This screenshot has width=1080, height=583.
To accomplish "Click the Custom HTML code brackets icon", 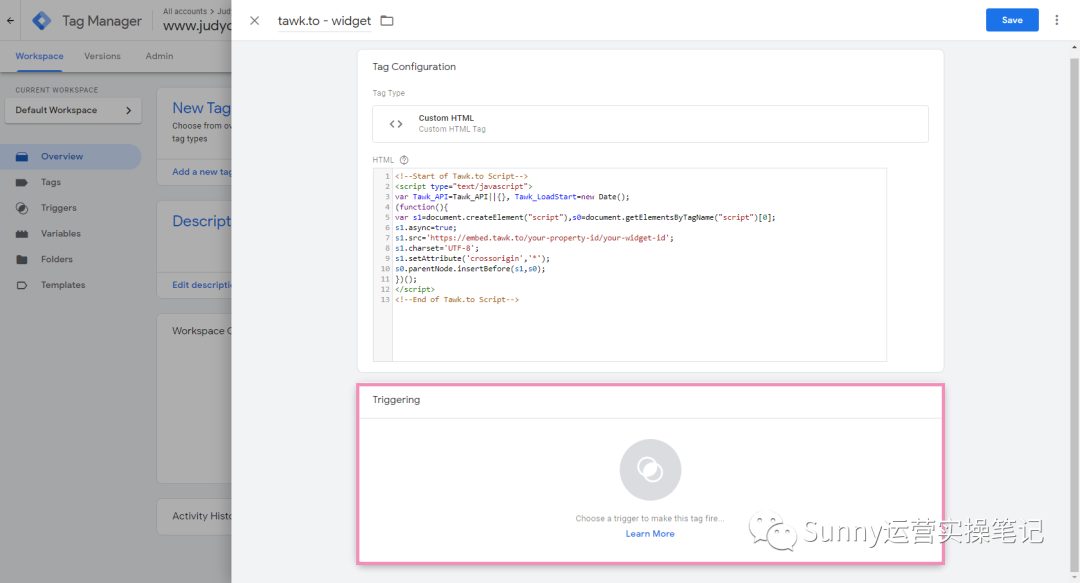I will tap(396, 124).
